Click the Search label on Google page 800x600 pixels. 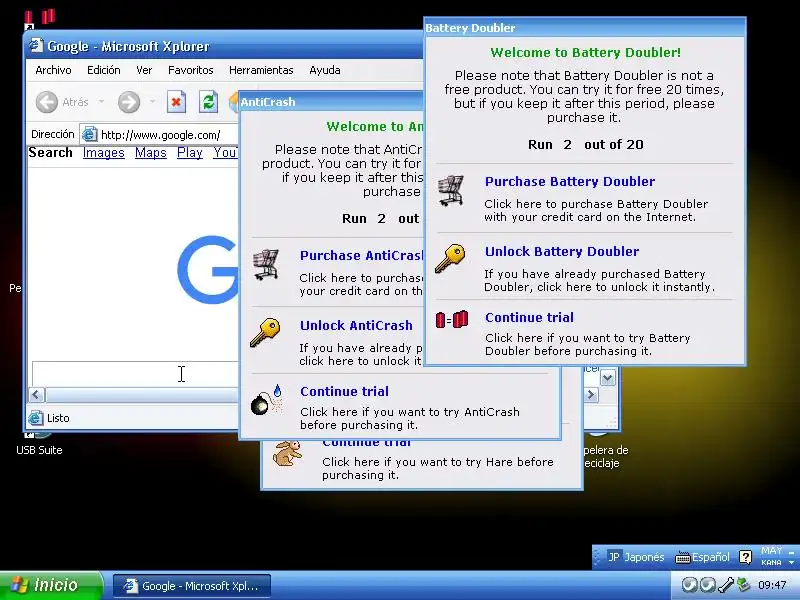click(51, 153)
